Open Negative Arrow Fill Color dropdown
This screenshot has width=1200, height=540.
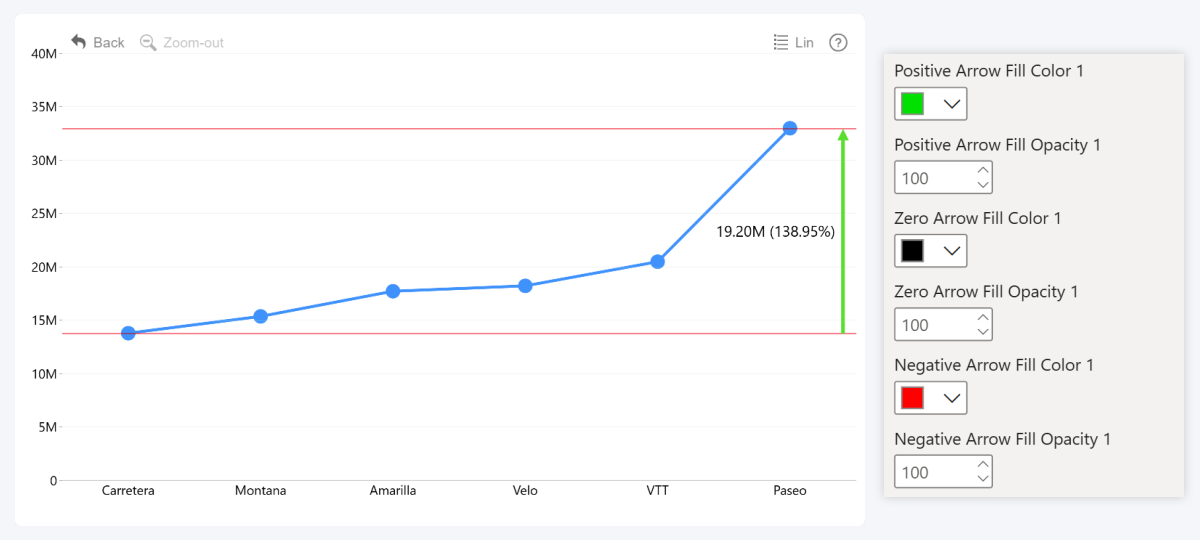(952, 398)
